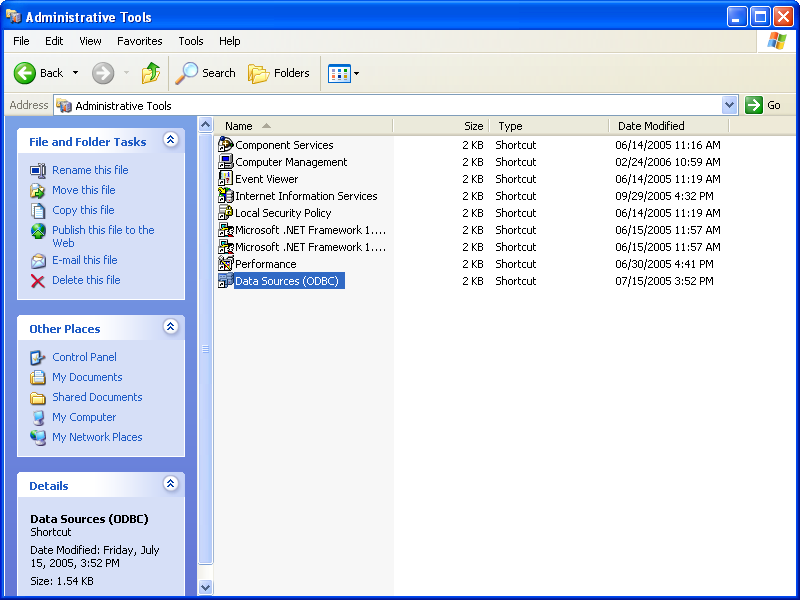
Task: Click the Shared Documents folder icon
Action: (38, 397)
